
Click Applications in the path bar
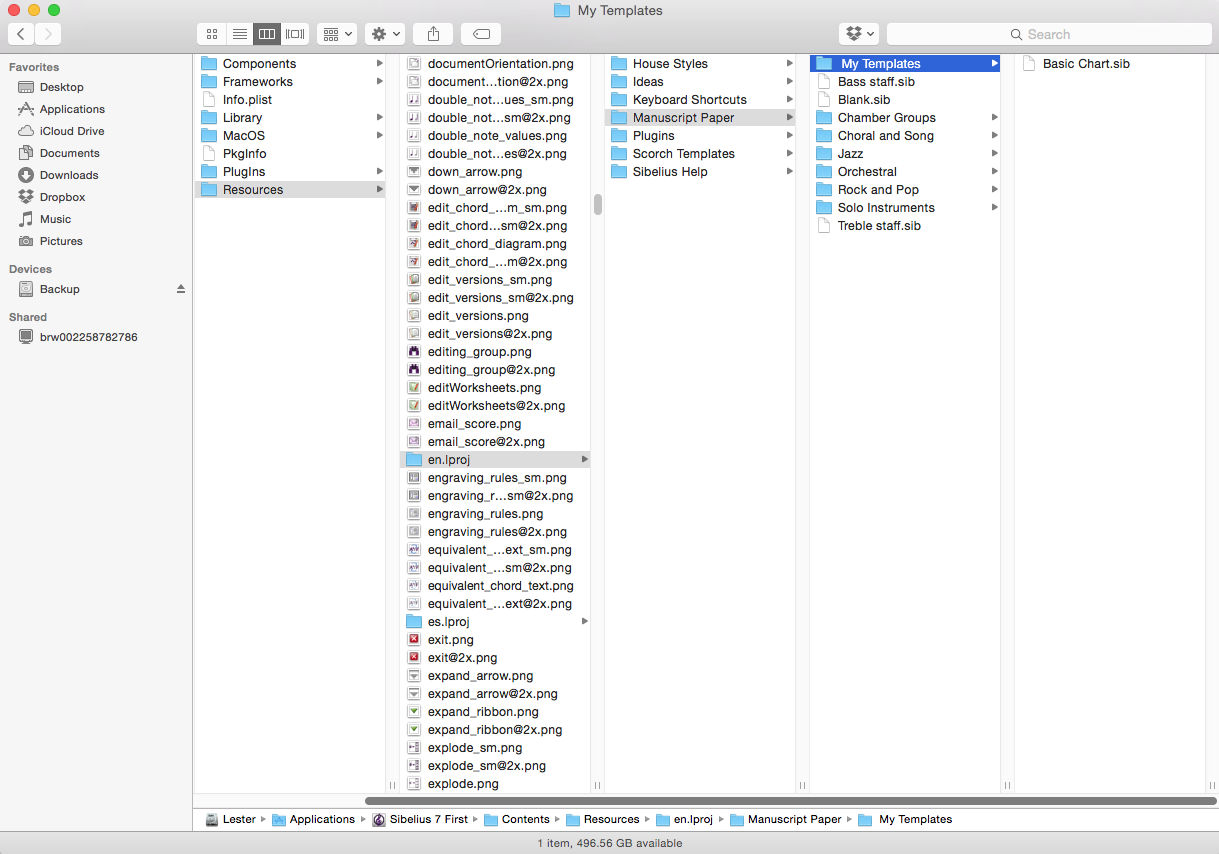click(x=321, y=819)
